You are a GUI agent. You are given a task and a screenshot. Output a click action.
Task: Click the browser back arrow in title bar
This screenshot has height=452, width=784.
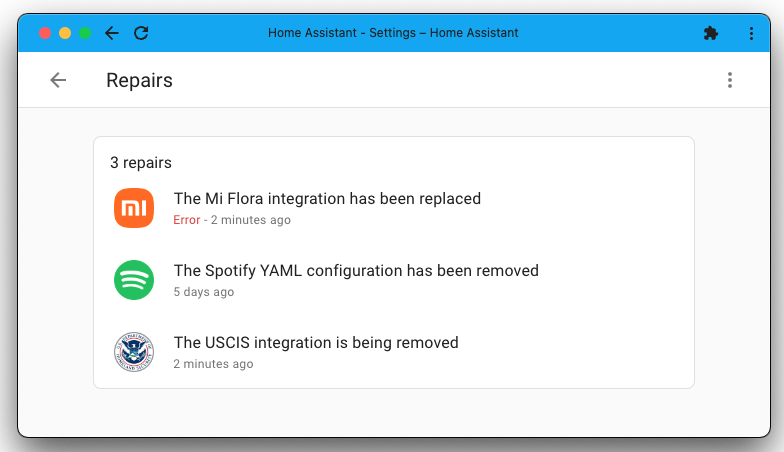point(112,33)
